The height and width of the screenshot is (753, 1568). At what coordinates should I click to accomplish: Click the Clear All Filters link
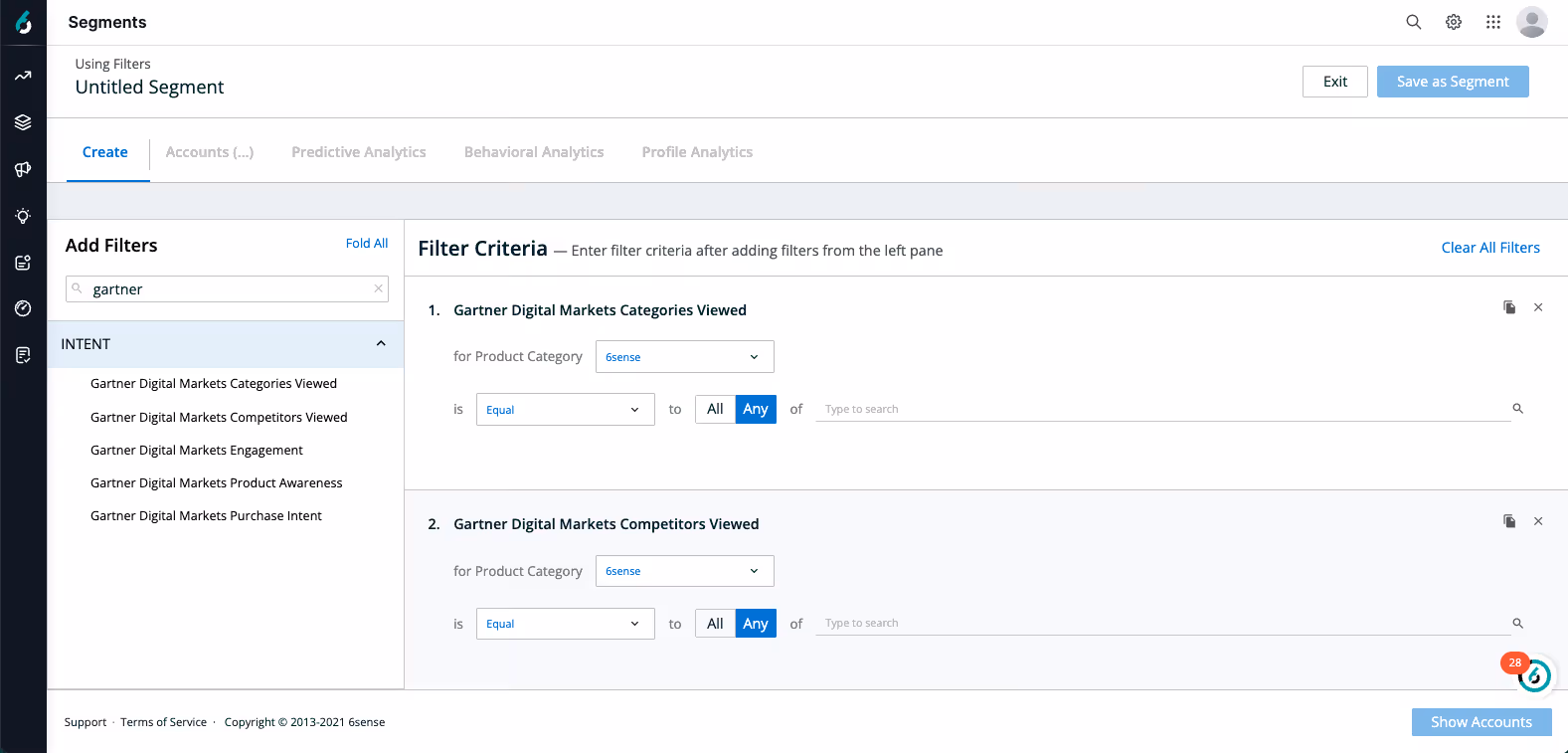click(x=1490, y=248)
